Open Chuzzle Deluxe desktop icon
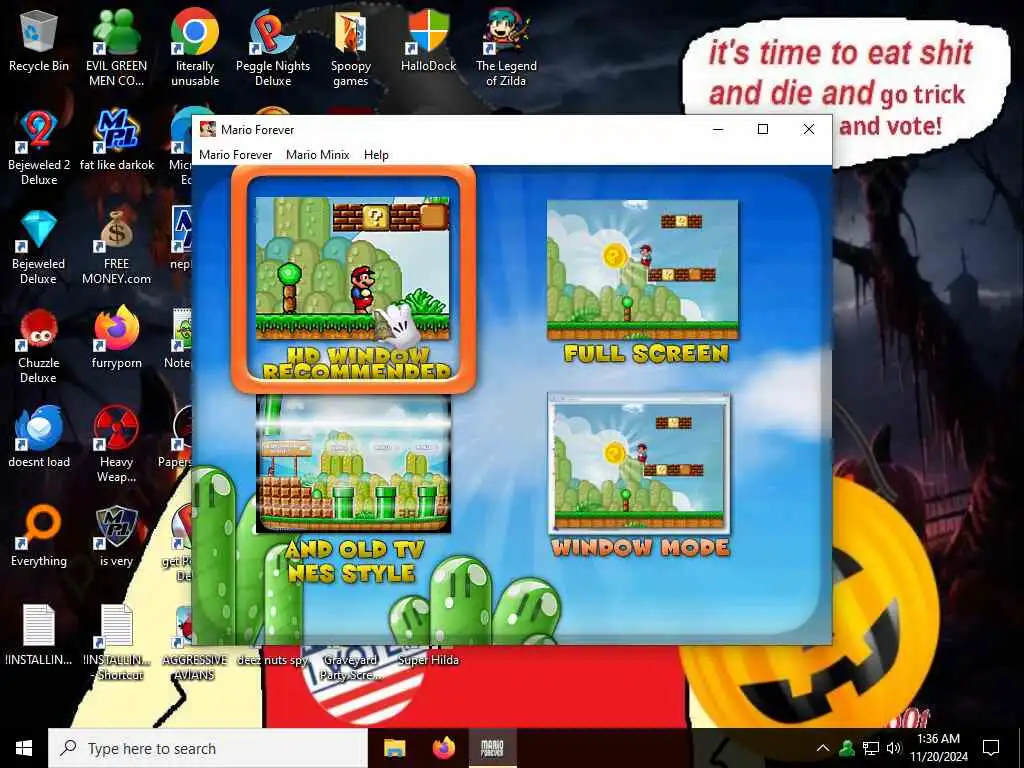This screenshot has width=1024, height=768. (39, 346)
